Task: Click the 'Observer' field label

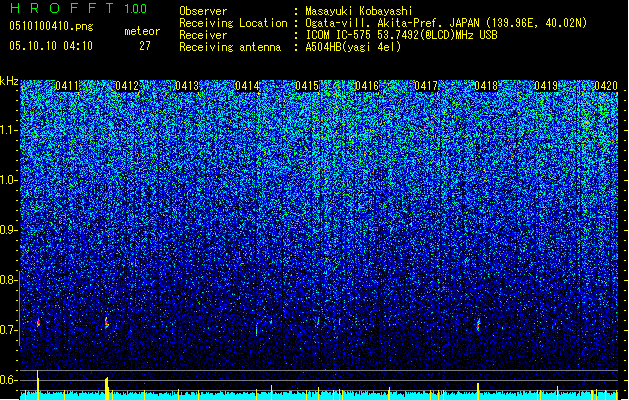Action: [x=203, y=11]
